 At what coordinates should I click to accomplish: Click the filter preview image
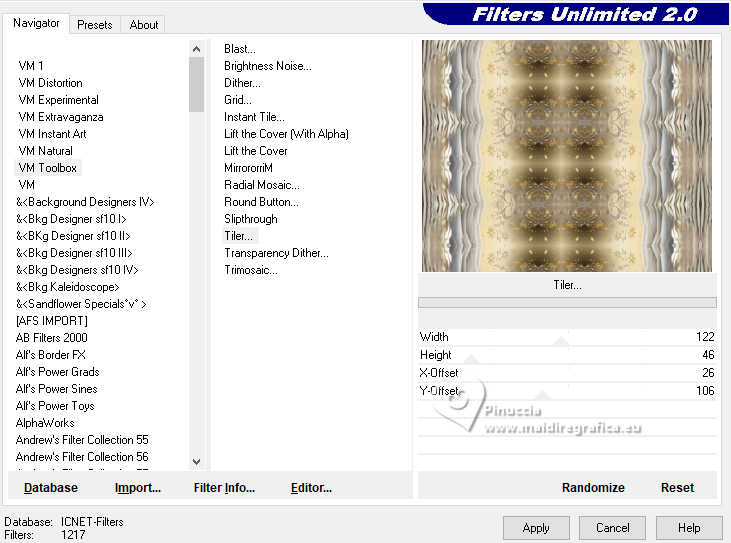click(x=567, y=156)
